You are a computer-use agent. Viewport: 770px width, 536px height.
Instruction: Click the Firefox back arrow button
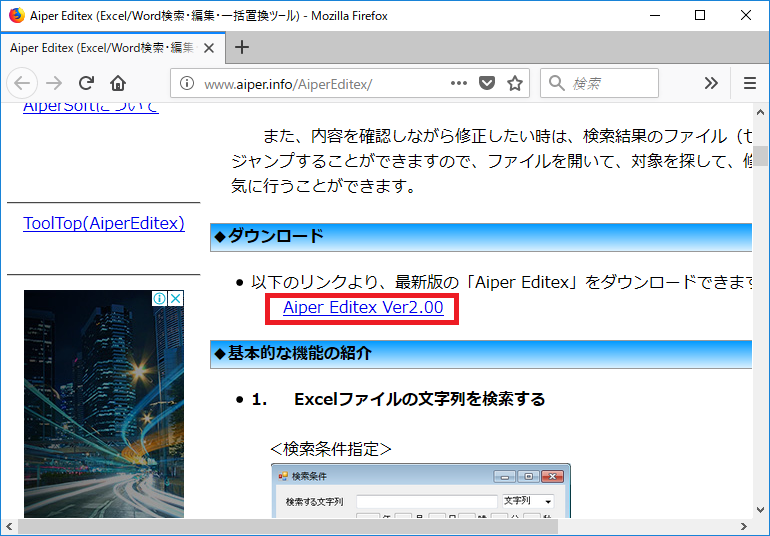(22, 83)
